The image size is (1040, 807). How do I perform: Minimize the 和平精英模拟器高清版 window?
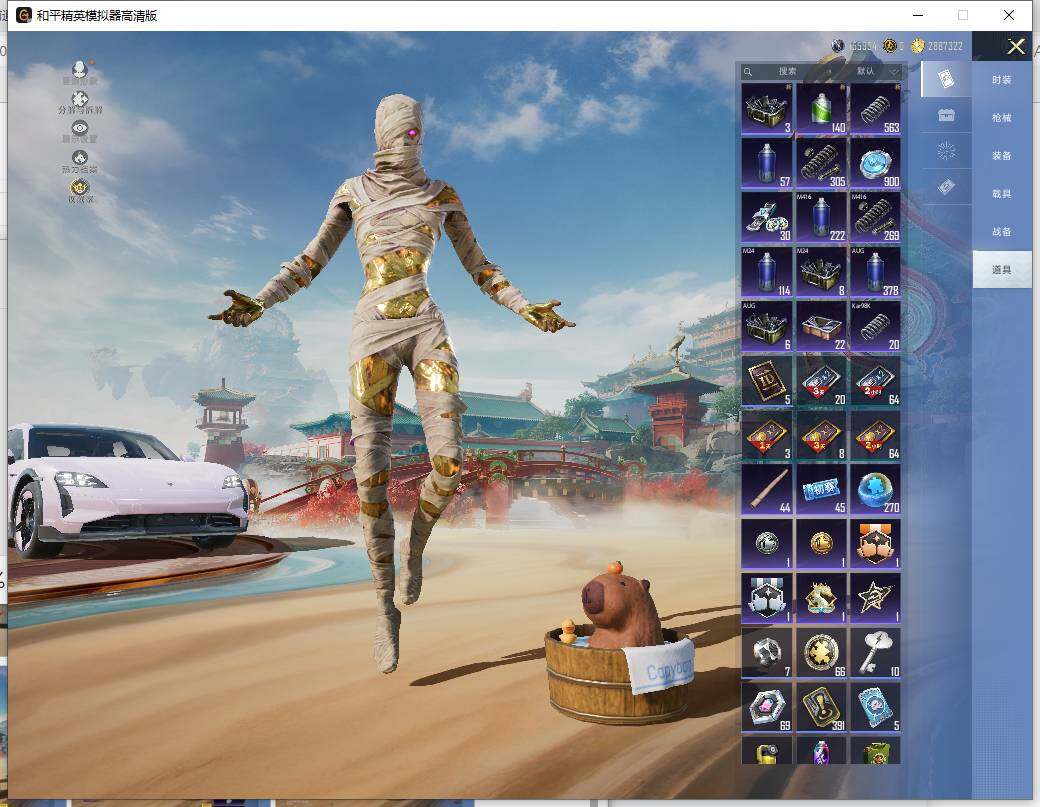point(918,15)
